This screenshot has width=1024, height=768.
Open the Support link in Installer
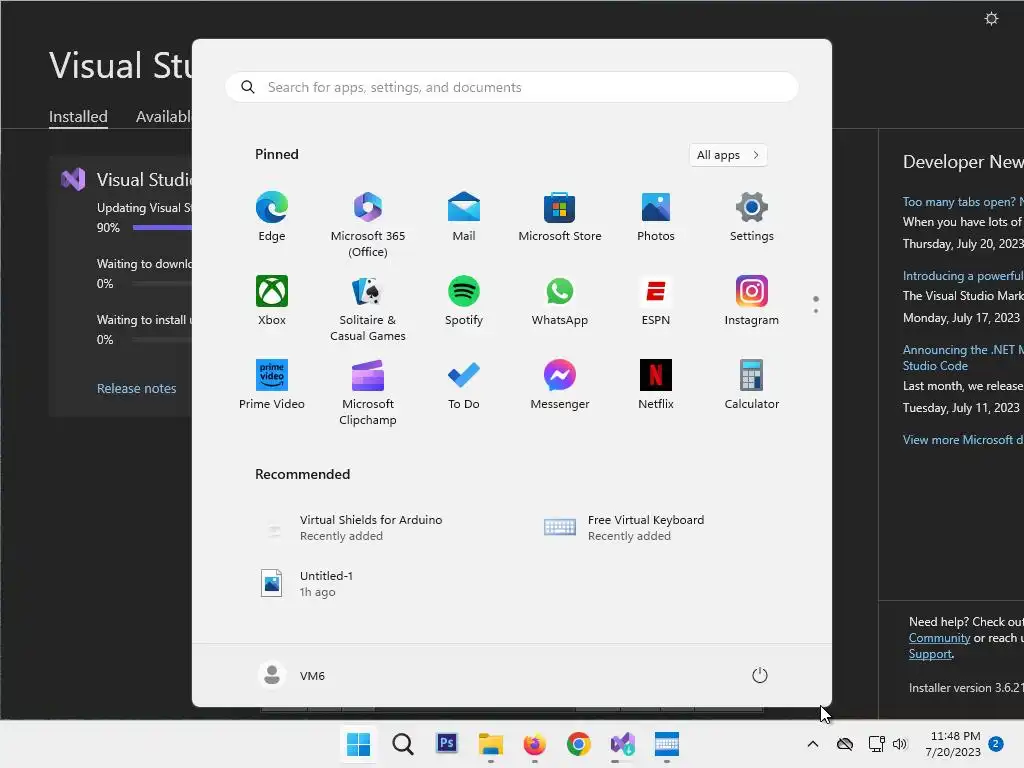930,654
